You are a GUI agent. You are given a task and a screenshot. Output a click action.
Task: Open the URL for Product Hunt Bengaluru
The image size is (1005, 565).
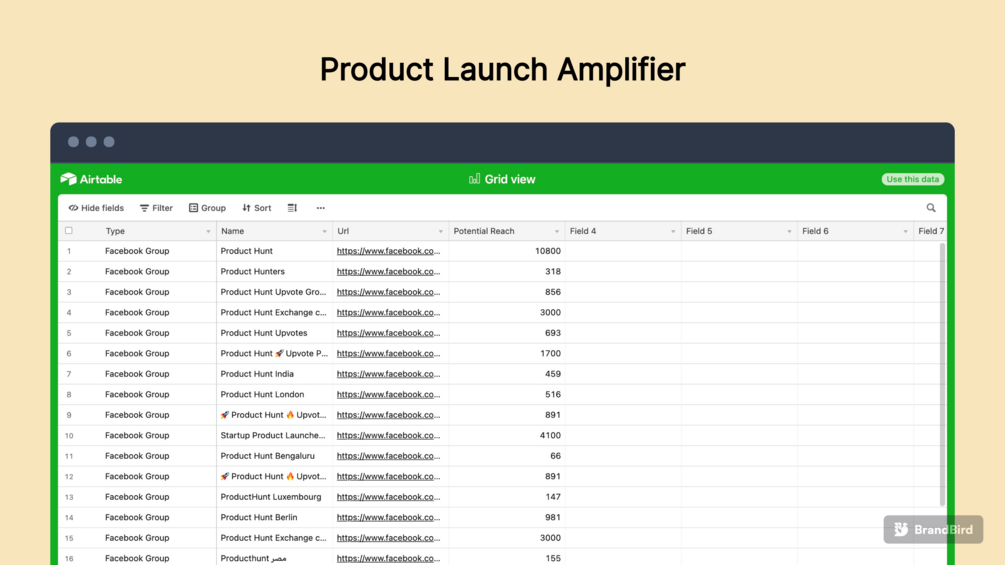(388, 456)
